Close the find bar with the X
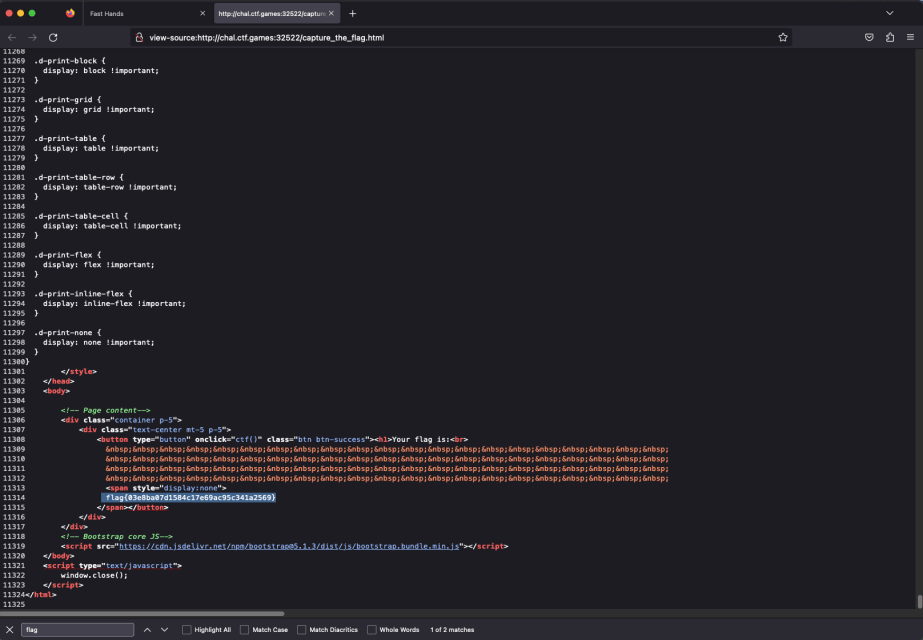 10,629
